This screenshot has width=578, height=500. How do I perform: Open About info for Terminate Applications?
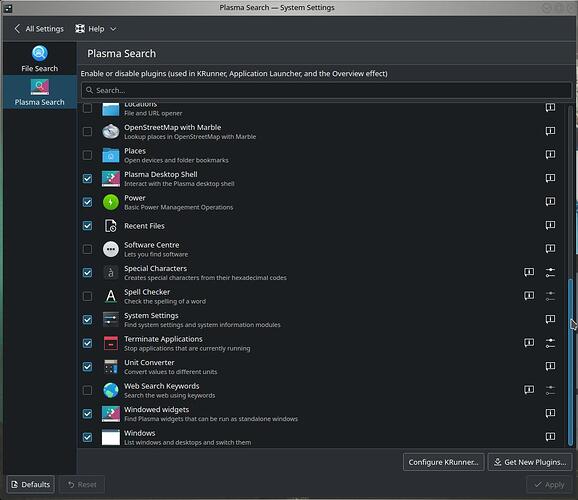[529, 343]
